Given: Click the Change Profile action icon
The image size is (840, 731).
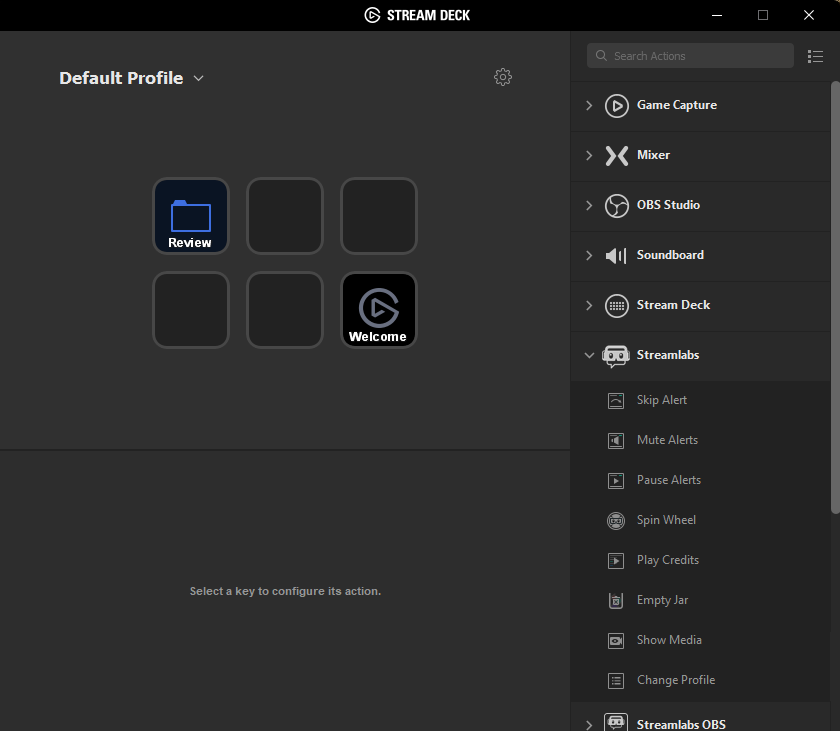Looking at the screenshot, I should (616, 681).
